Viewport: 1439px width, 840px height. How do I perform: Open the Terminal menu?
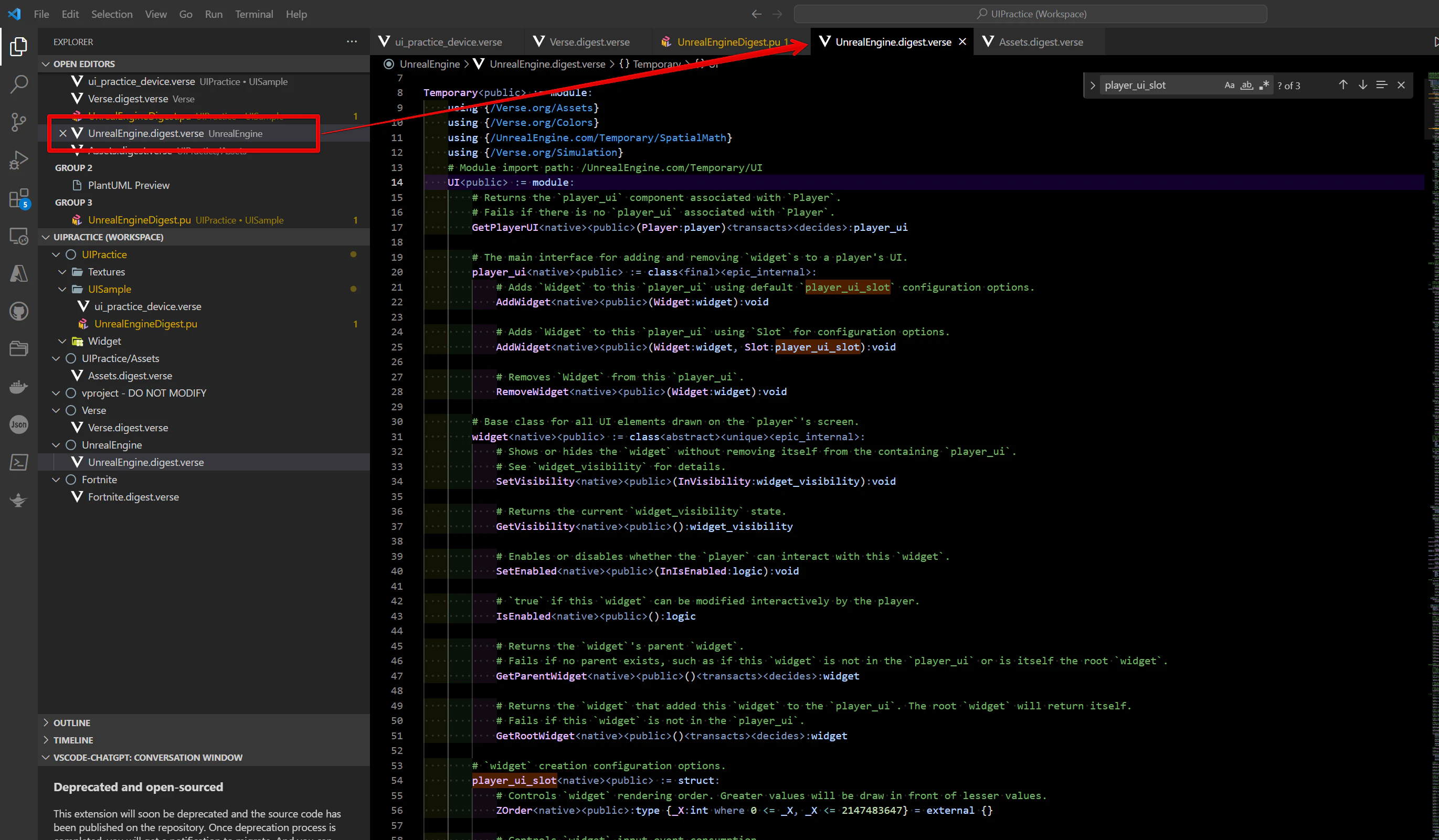(x=253, y=14)
